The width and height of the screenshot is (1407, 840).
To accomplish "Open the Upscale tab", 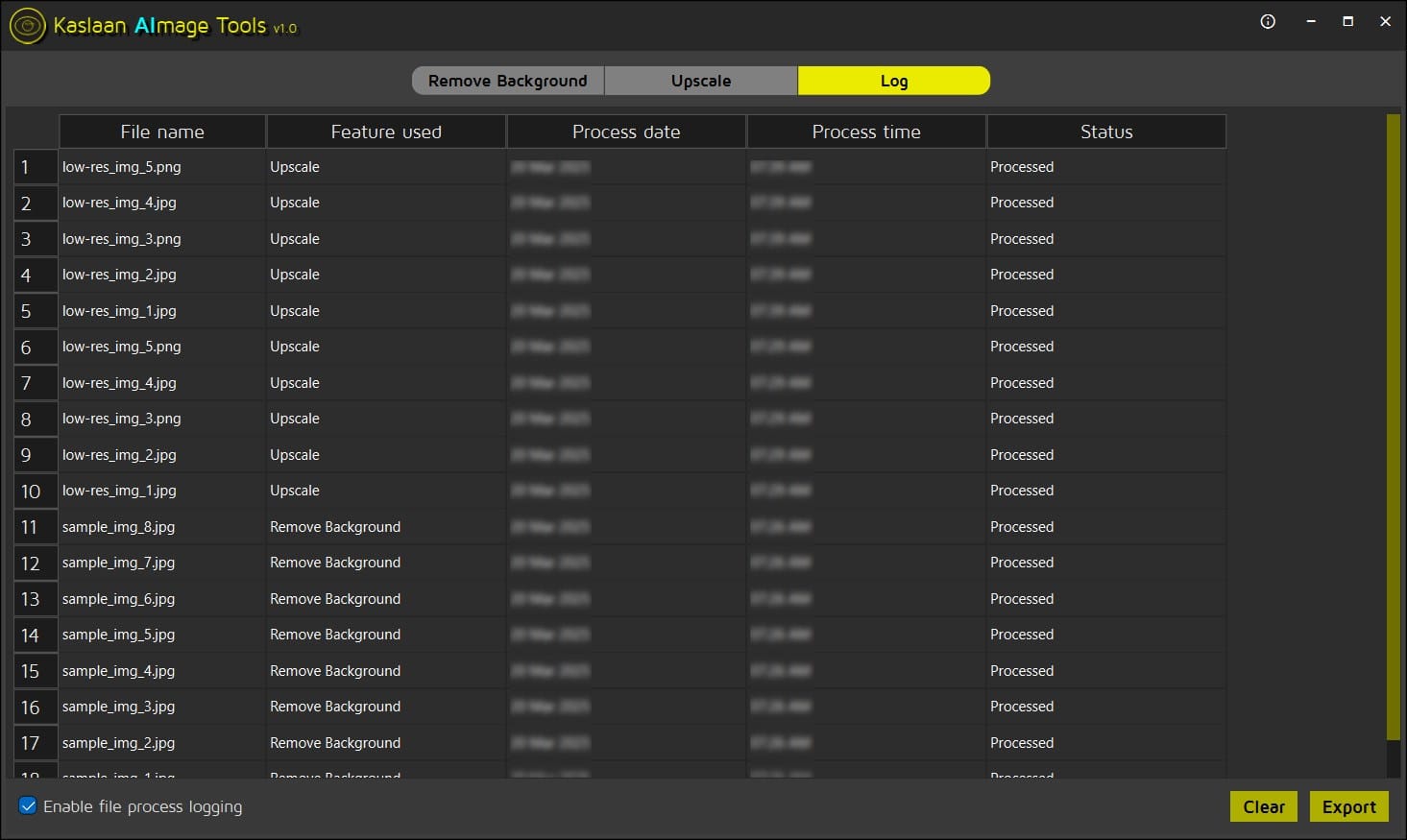I will coord(700,81).
